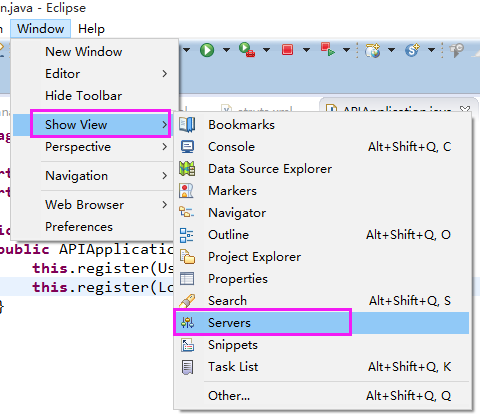Click the Project Explorer icon
Image resolution: width=480 pixels, height=414 pixels.
coord(187,257)
